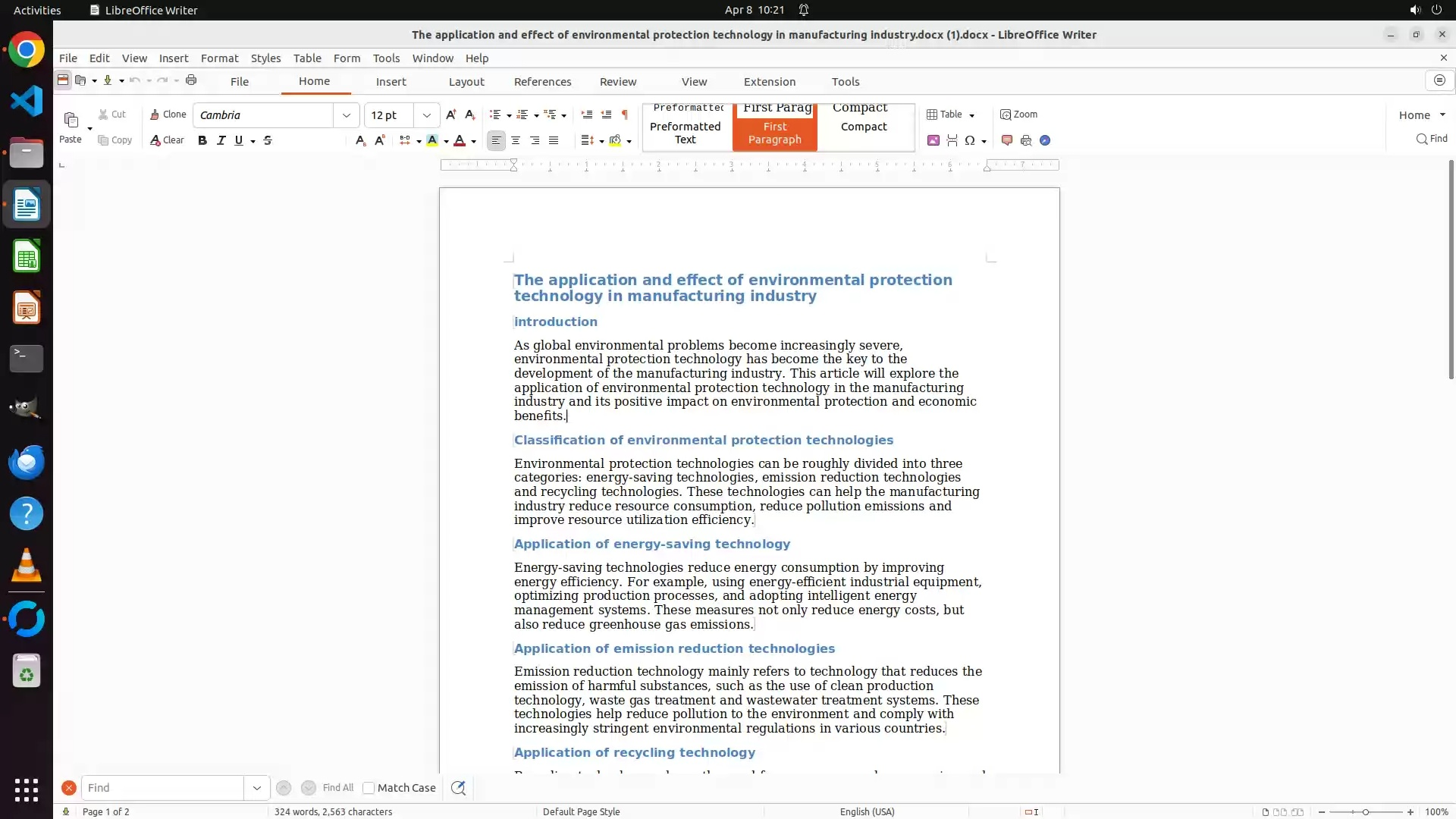Toggle bold formatting
Screen dimensions: 1456x819
click(x=202, y=140)
